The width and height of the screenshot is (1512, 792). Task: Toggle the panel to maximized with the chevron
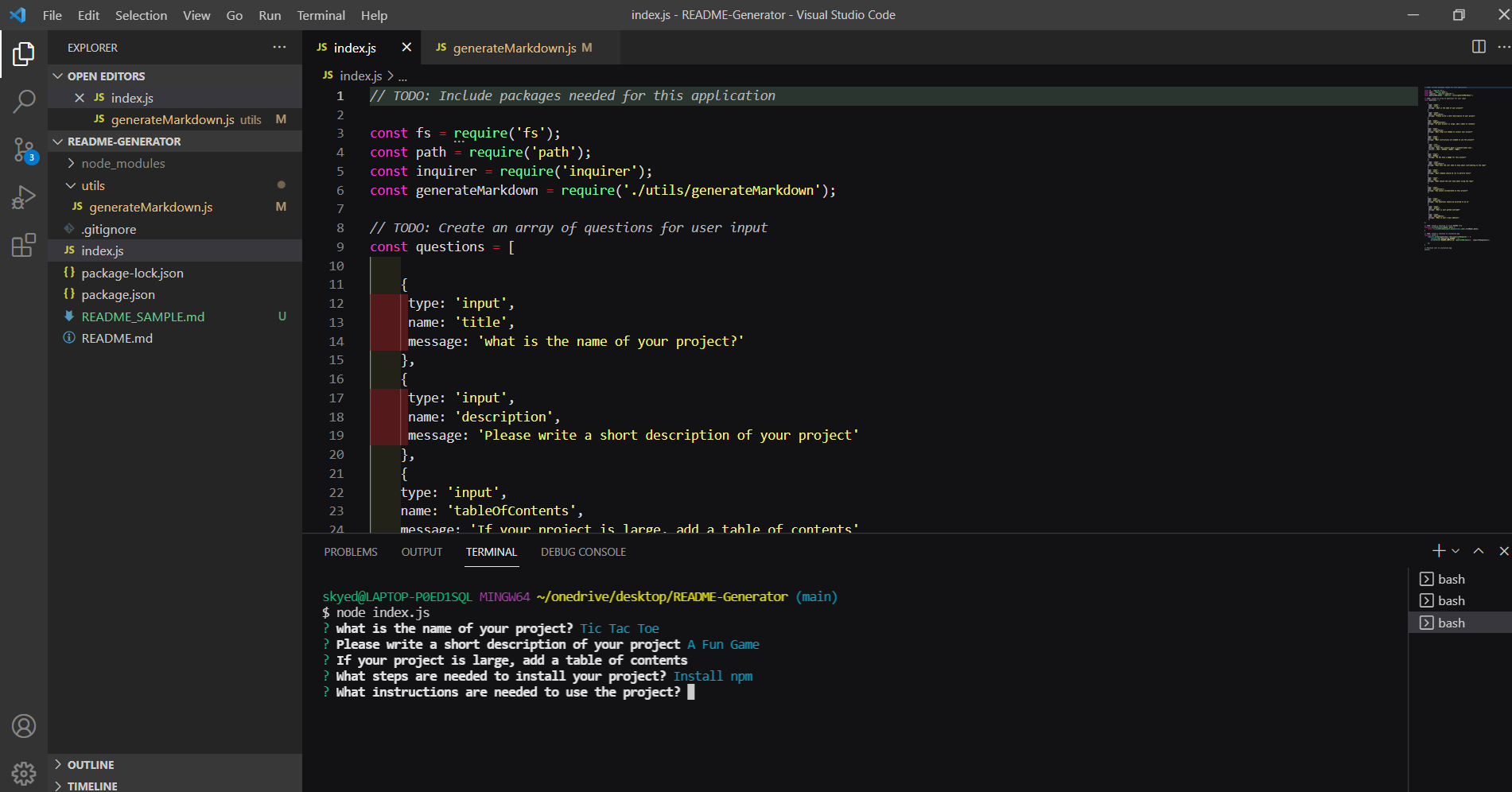tap(1479, 550)
